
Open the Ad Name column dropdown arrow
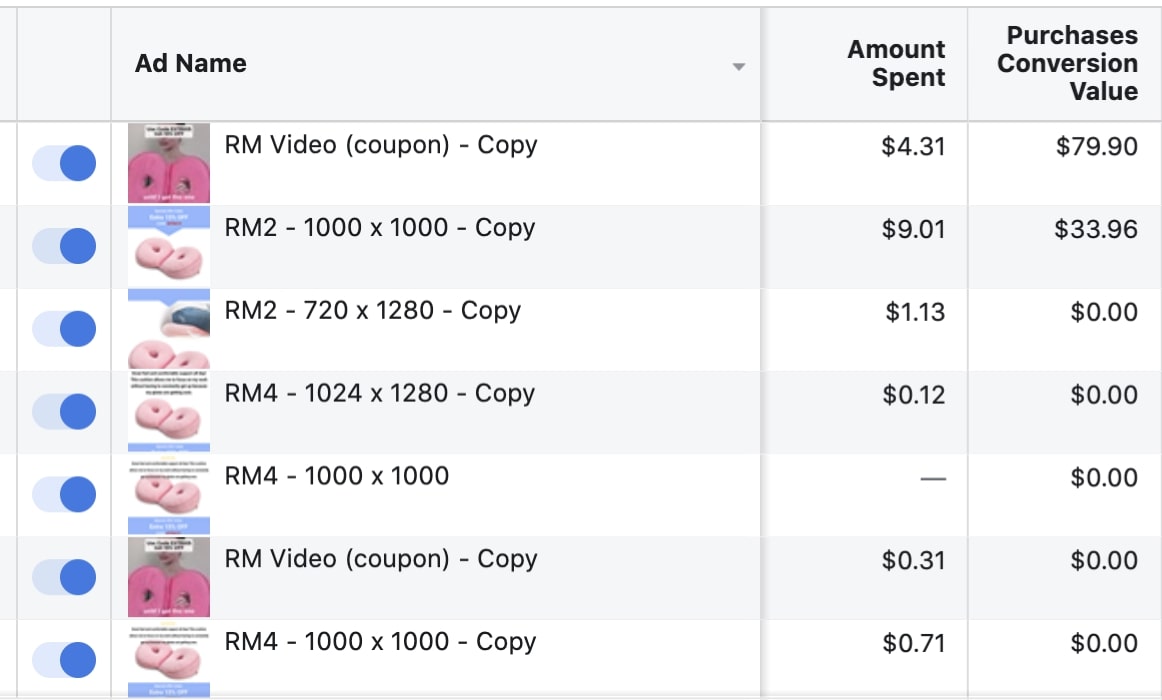pyautogui.click(x=739, y=67)
